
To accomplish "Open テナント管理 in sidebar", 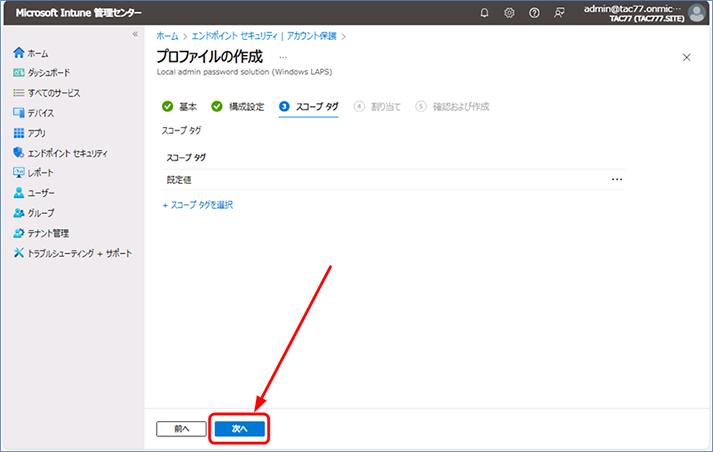I will (x=41, y=233).
